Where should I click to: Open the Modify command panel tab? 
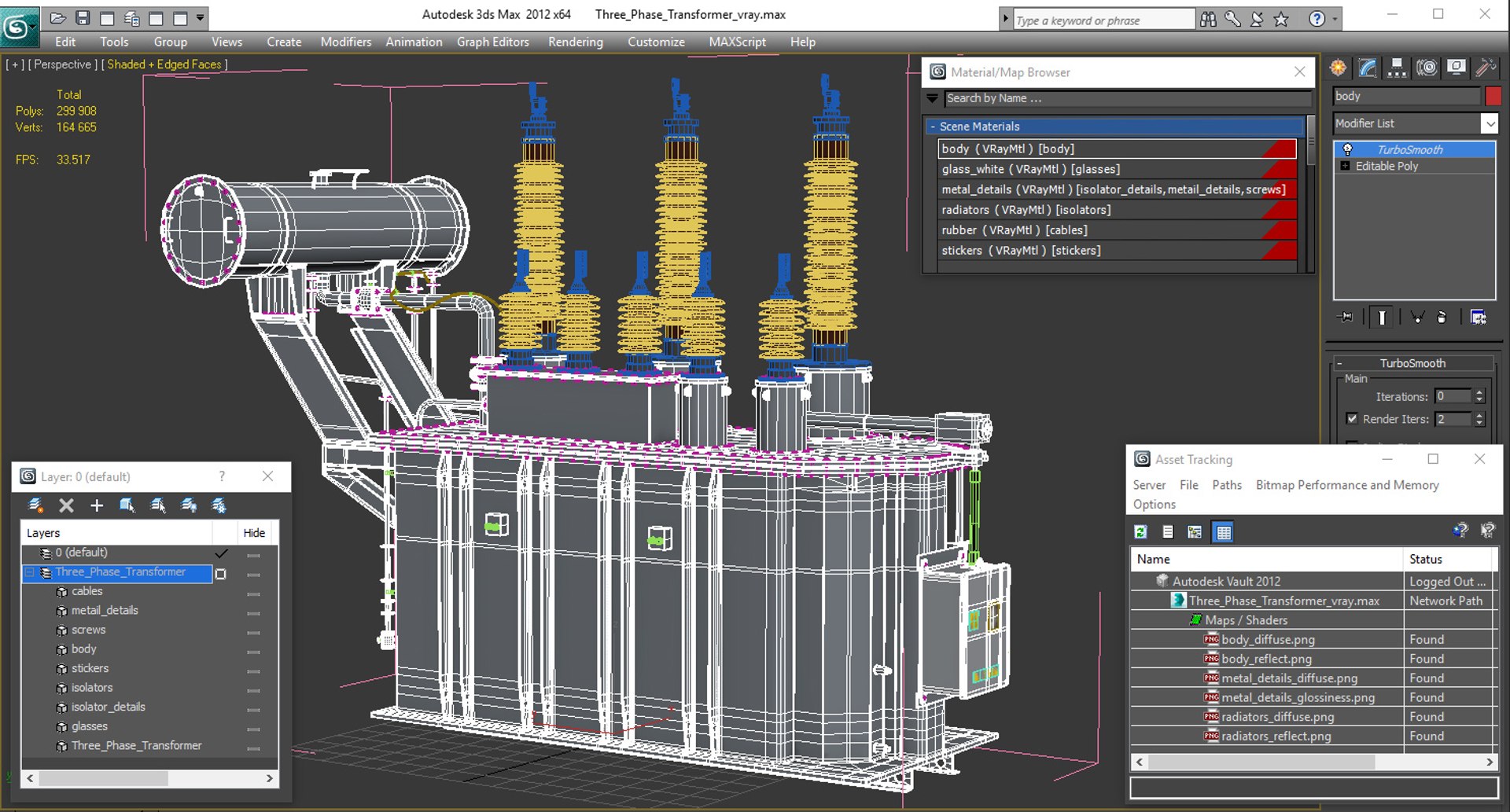tap(1368, 68)
